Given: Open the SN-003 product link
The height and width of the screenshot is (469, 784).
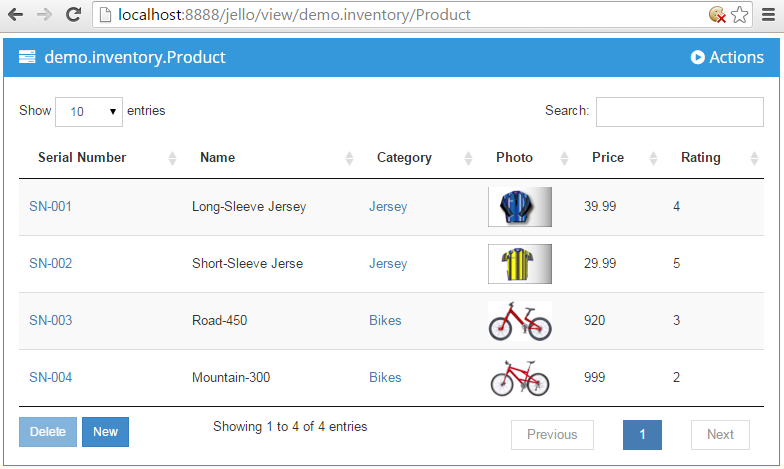Looking at the screenshot, I should pyautogui.click(x=50, y=320).
